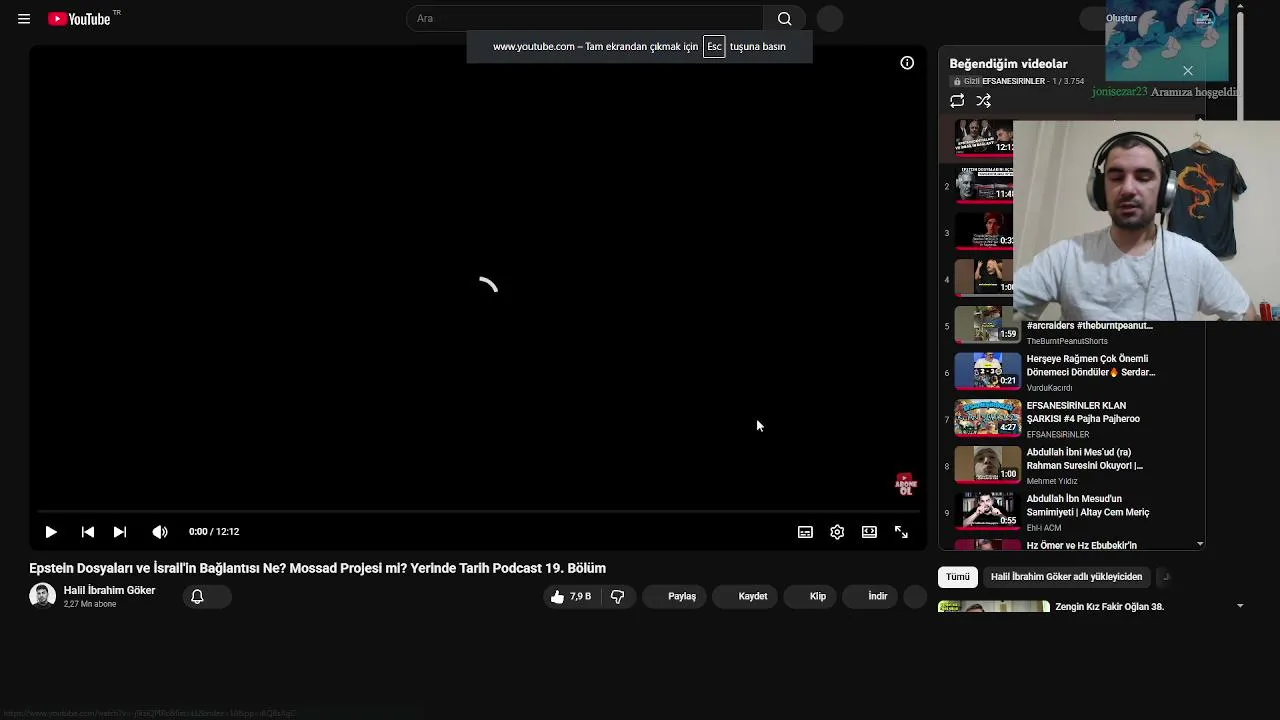Open Ehl-i ACM thumbnail 0:55
Image resolution: width=1280 pixels, height=720 pixels.
987,511
